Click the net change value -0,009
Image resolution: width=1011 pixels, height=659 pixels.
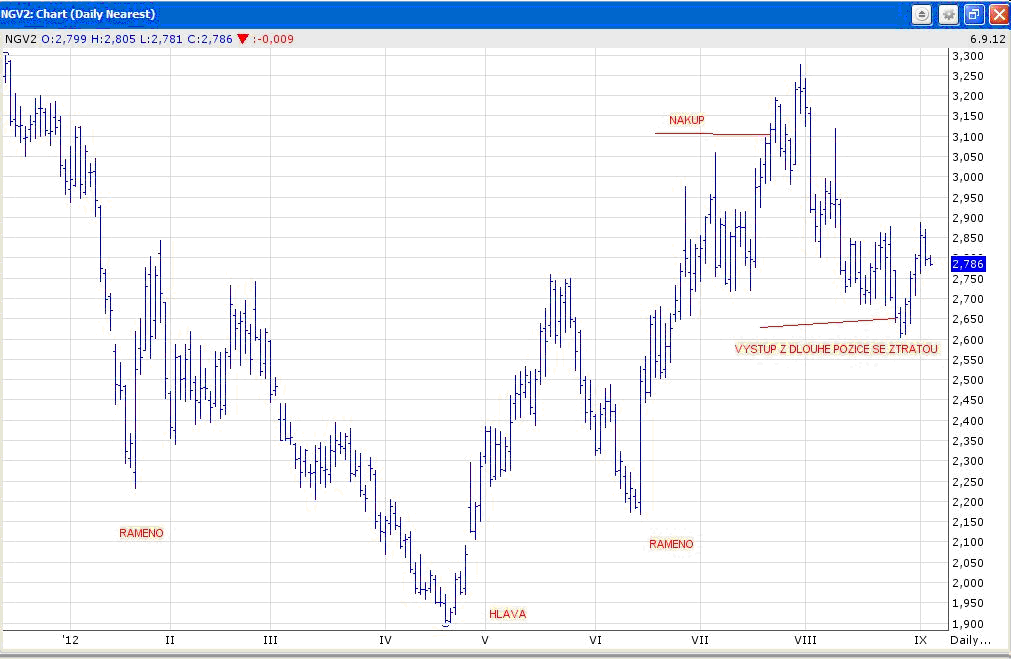(x=275, y=39)
